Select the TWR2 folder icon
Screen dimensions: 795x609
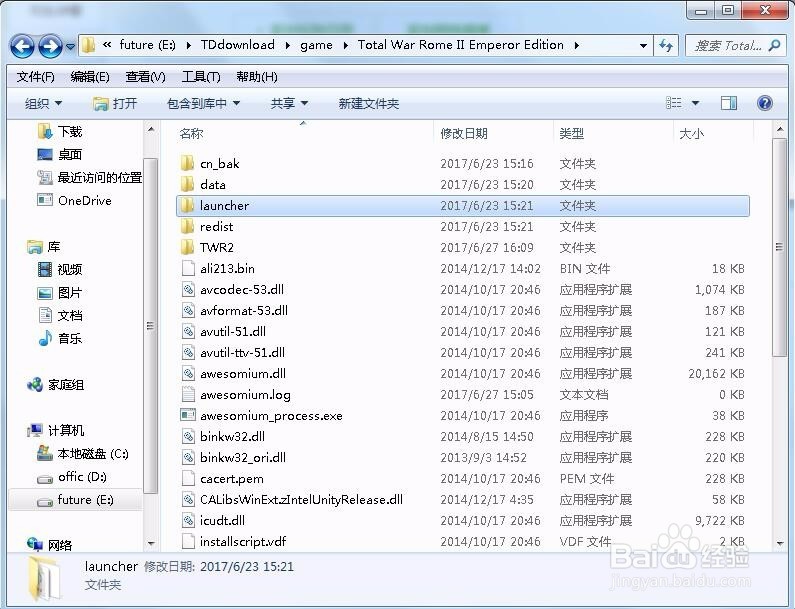coord(188,247)
